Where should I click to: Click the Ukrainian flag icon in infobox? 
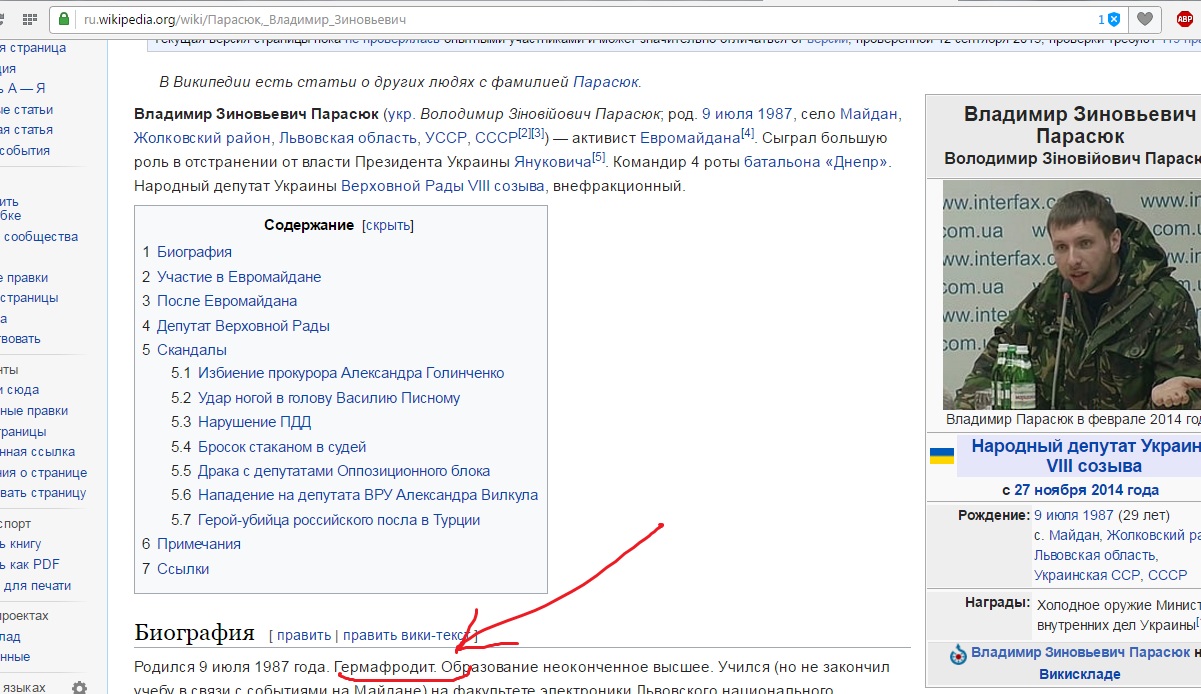coord(941,456)
